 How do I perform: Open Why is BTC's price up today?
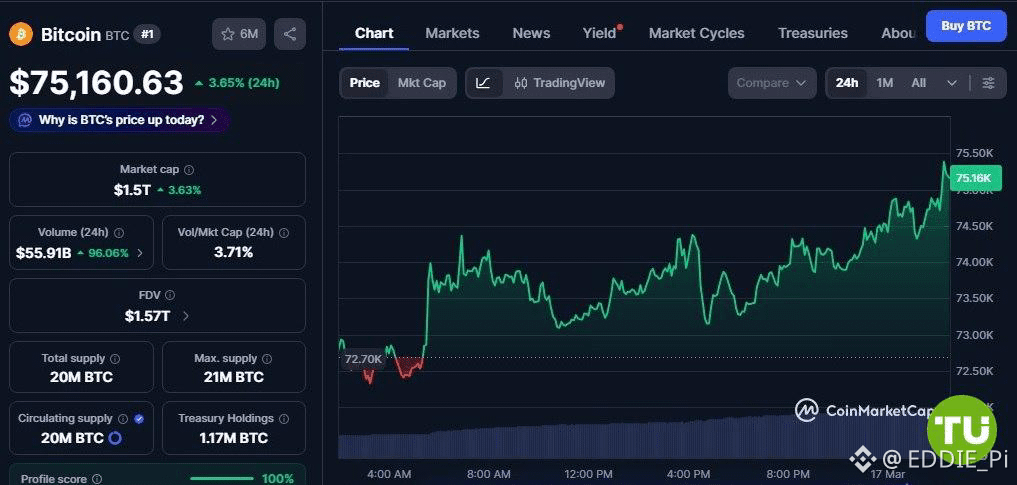120,120
